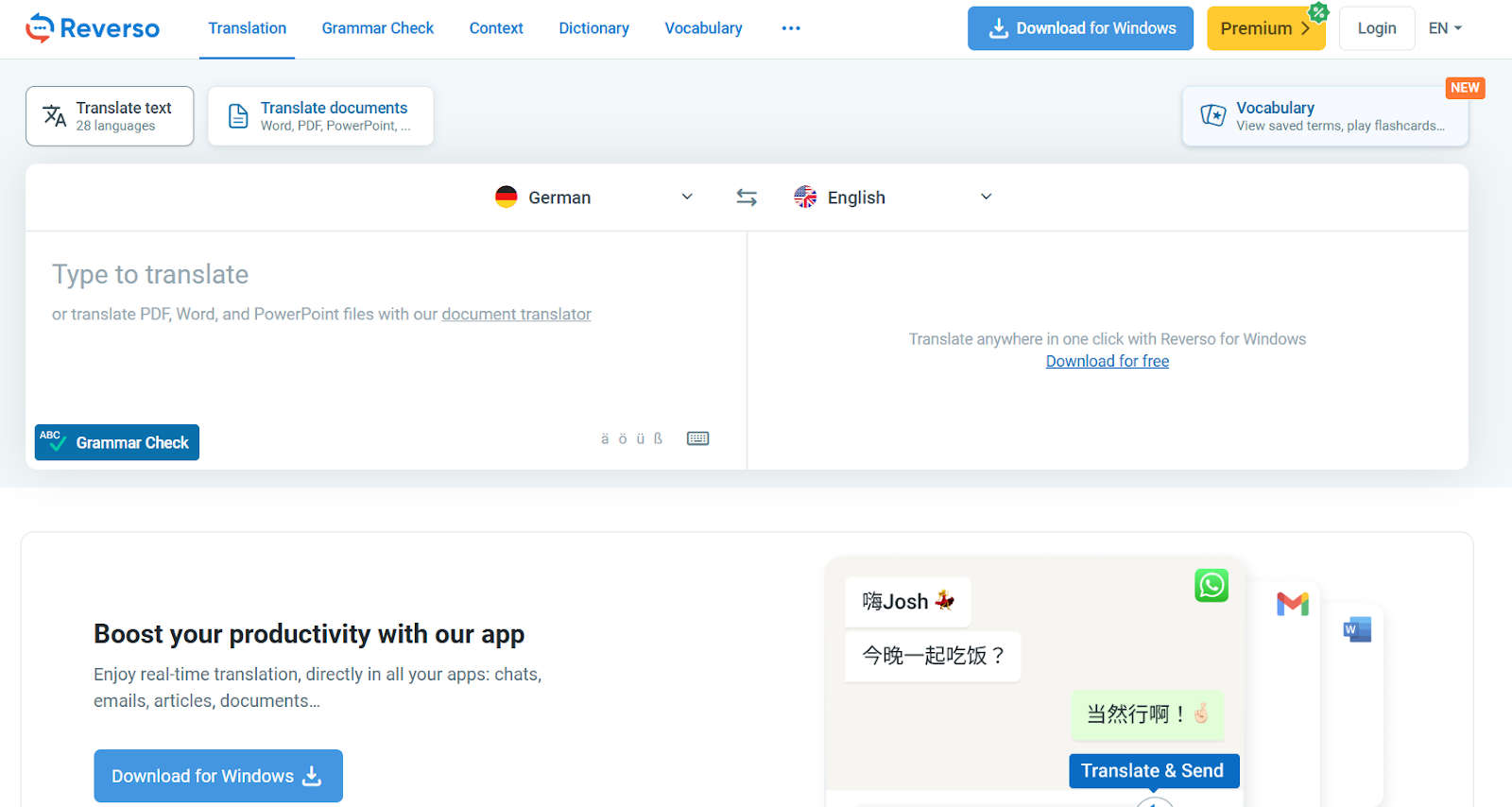The image size is (1512, 807).
Task: Click the WhatsApp icon in the app preview
Action: pyautogui.click(x=1211, y=585)
